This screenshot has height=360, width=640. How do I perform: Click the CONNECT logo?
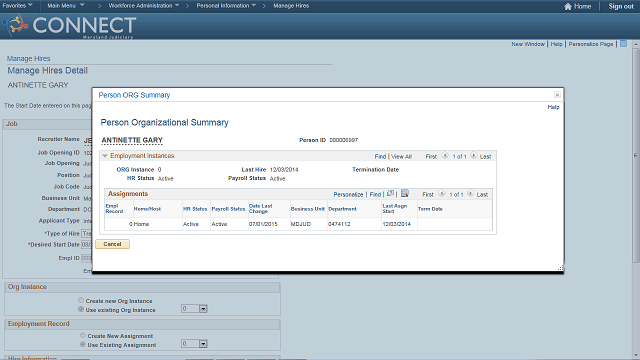pyautogui.click(x=69, y=26)
